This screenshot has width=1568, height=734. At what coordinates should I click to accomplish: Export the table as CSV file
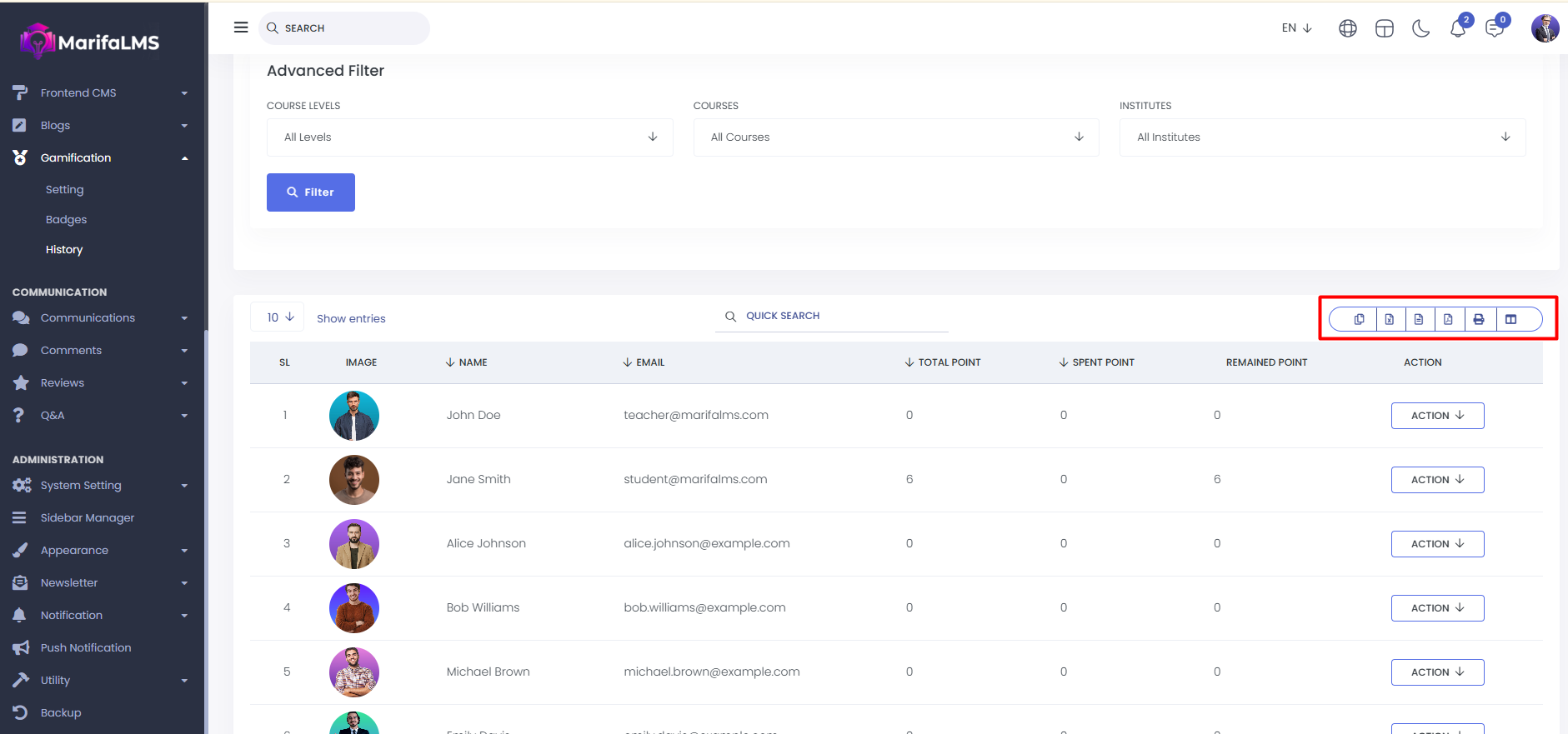[1419, 319]
